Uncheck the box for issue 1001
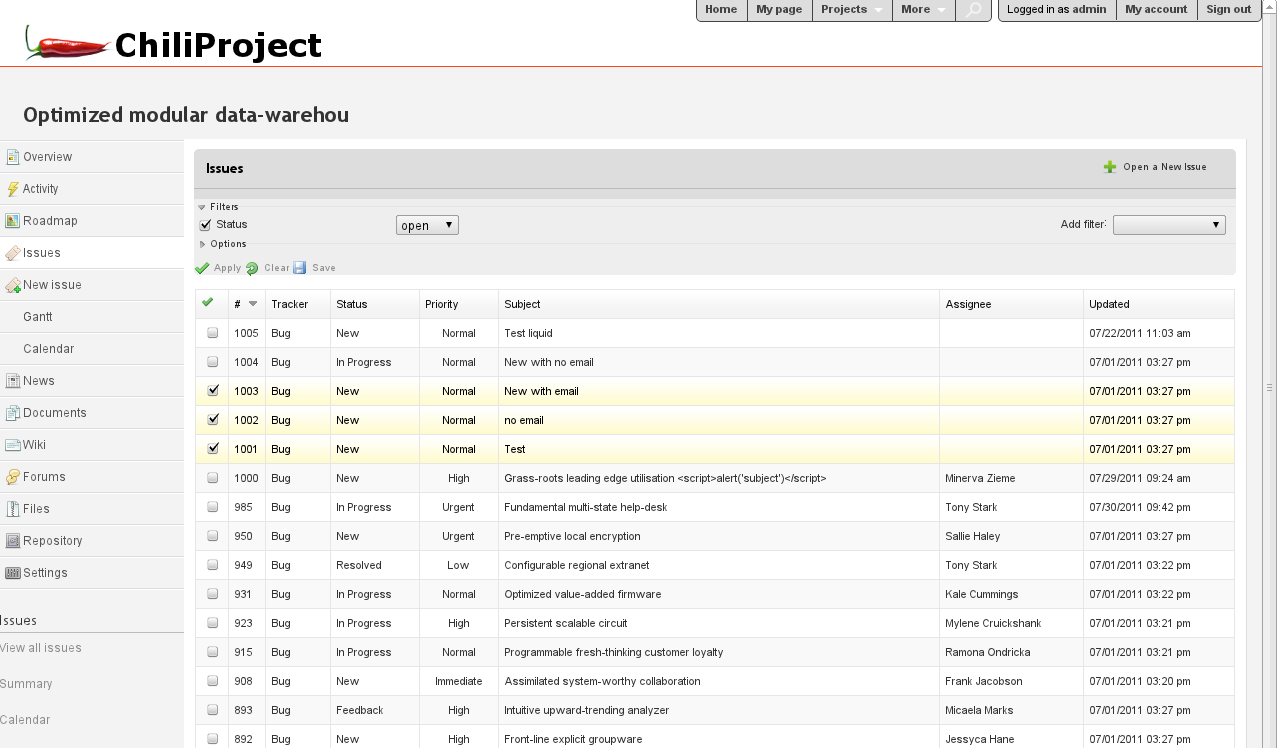 pos(213,449)
